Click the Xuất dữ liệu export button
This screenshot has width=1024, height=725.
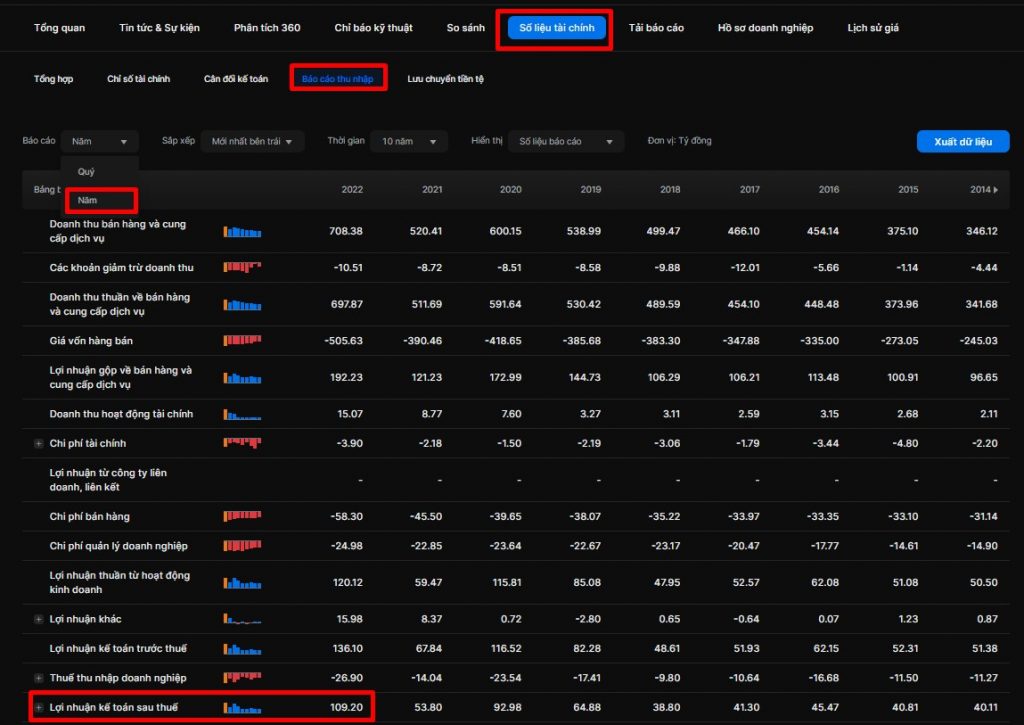pos(962,142)
